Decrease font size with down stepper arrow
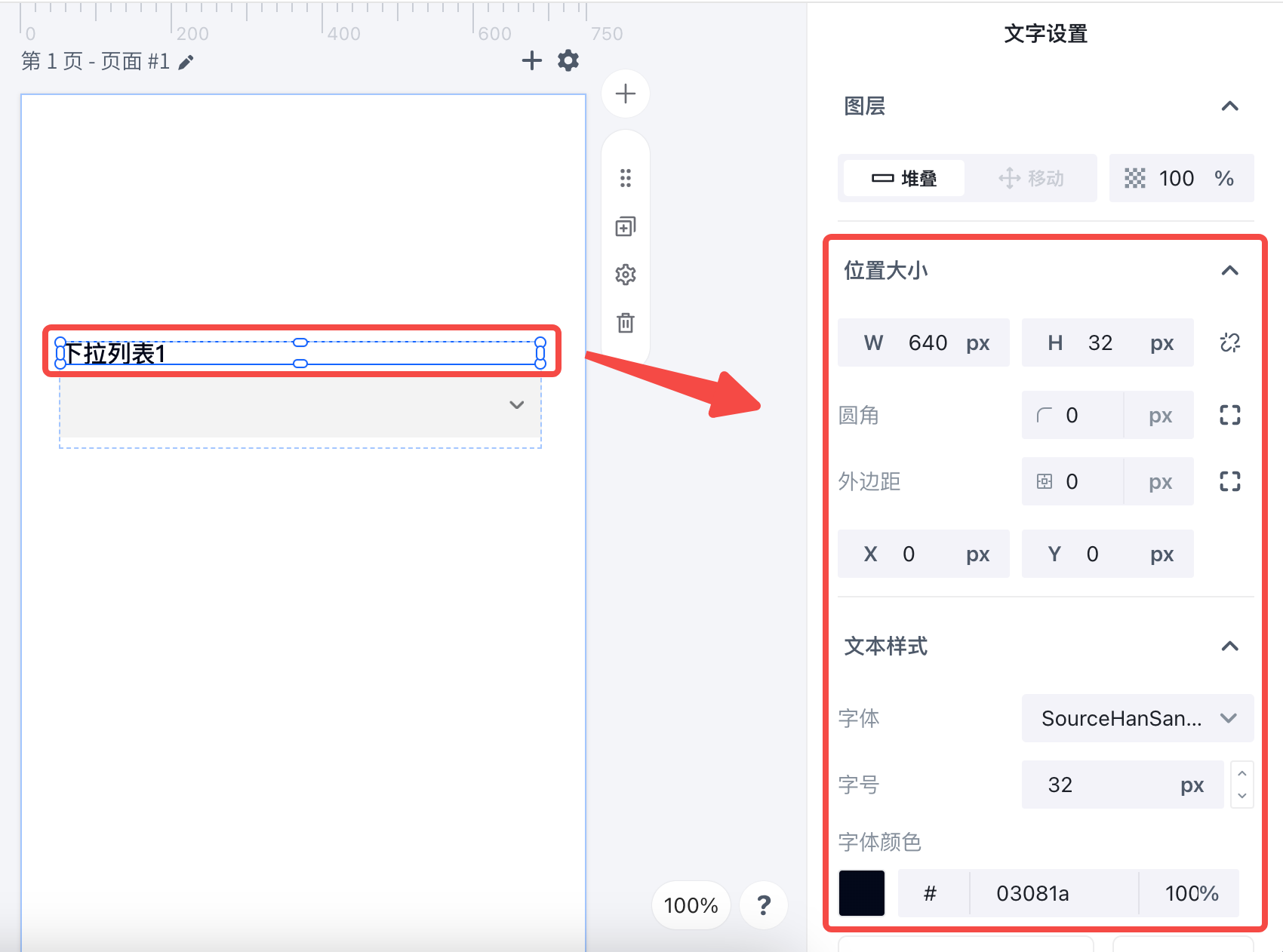 (1242, 796)
